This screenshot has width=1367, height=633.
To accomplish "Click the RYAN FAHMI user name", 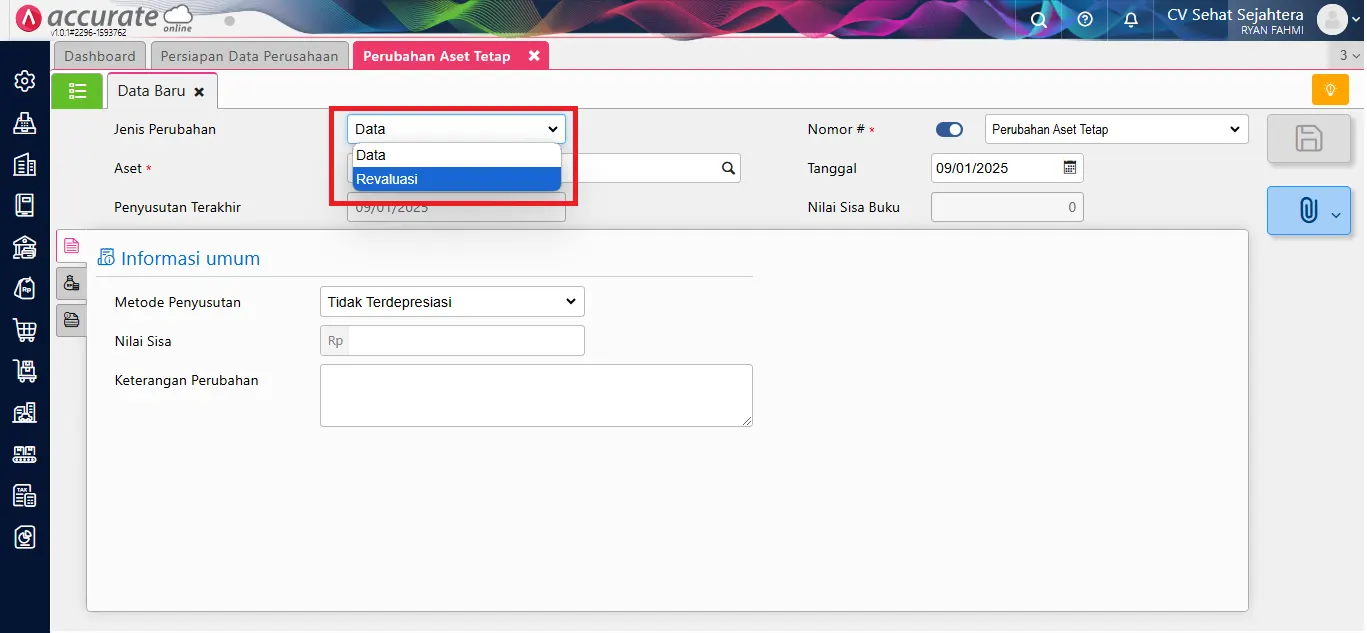I will tap(1272, 30).
